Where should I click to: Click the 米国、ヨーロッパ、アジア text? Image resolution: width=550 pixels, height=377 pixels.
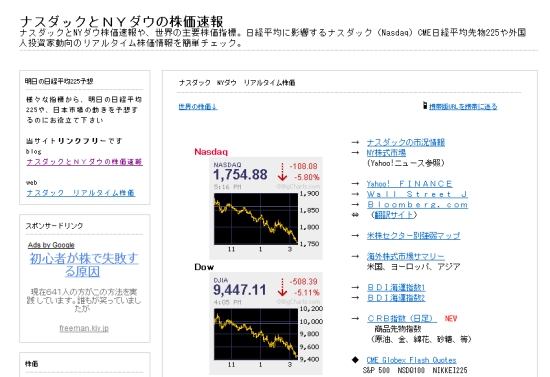(413, 267)
